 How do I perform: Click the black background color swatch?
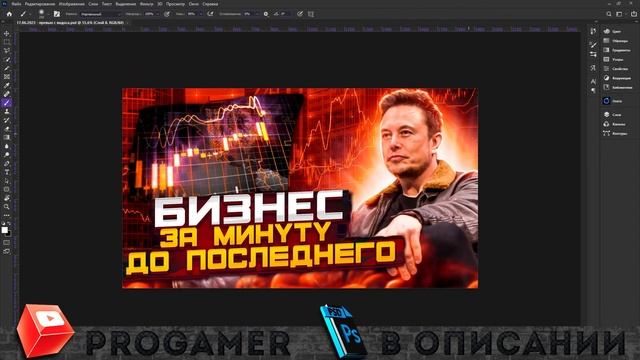pyautogui.click(x=9, y=234)
